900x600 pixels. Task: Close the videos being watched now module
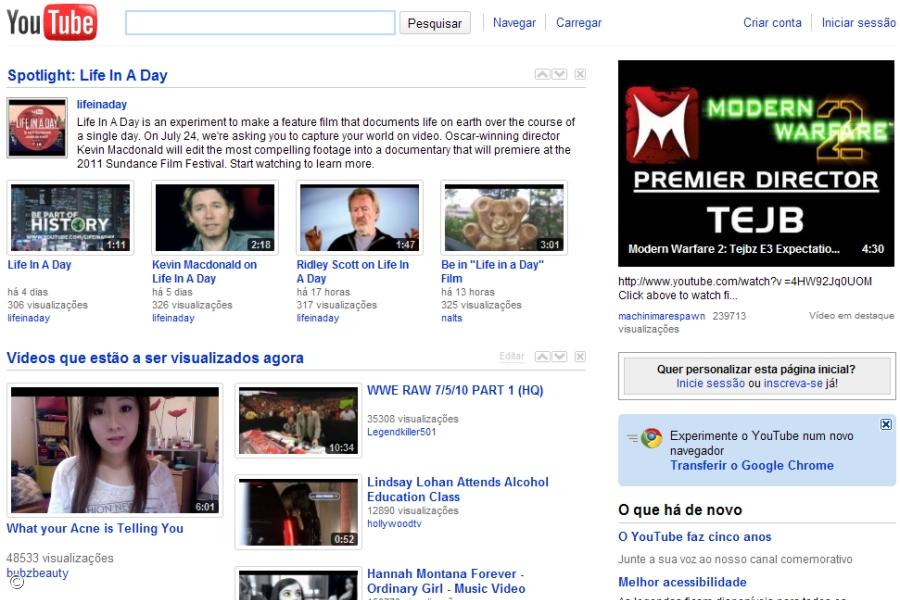coord(580,356)
